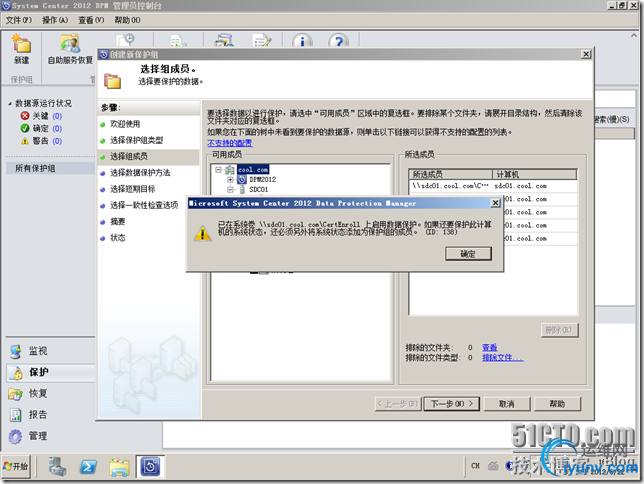Collapse the cool.com tree node
644x484 pixels.
coord(218,170)
